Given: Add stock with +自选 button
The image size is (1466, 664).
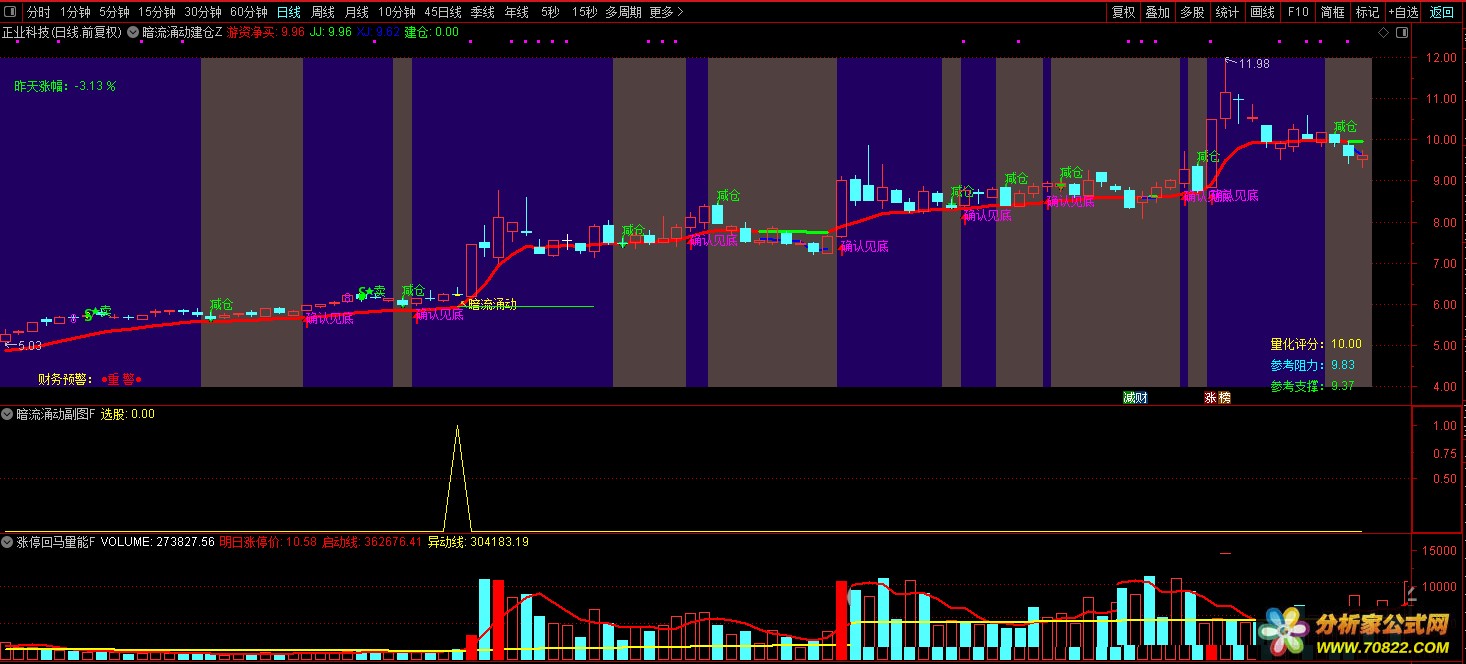Looking at the screenshot, I should [1402, 12].
